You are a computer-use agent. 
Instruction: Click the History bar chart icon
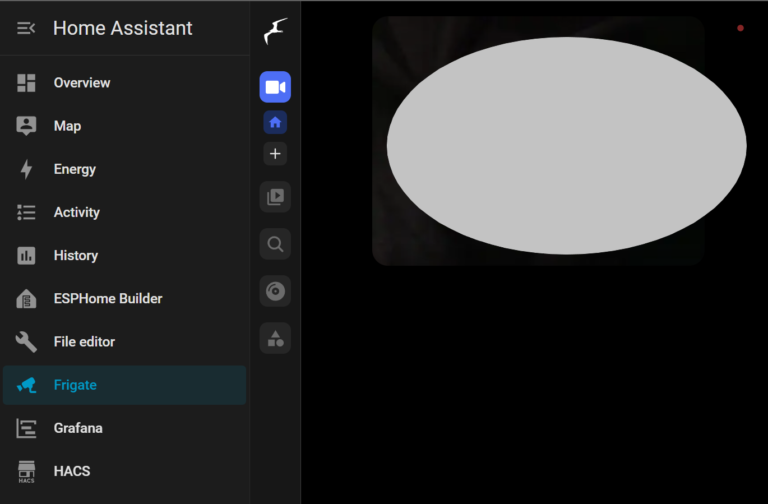coord(26,255)
